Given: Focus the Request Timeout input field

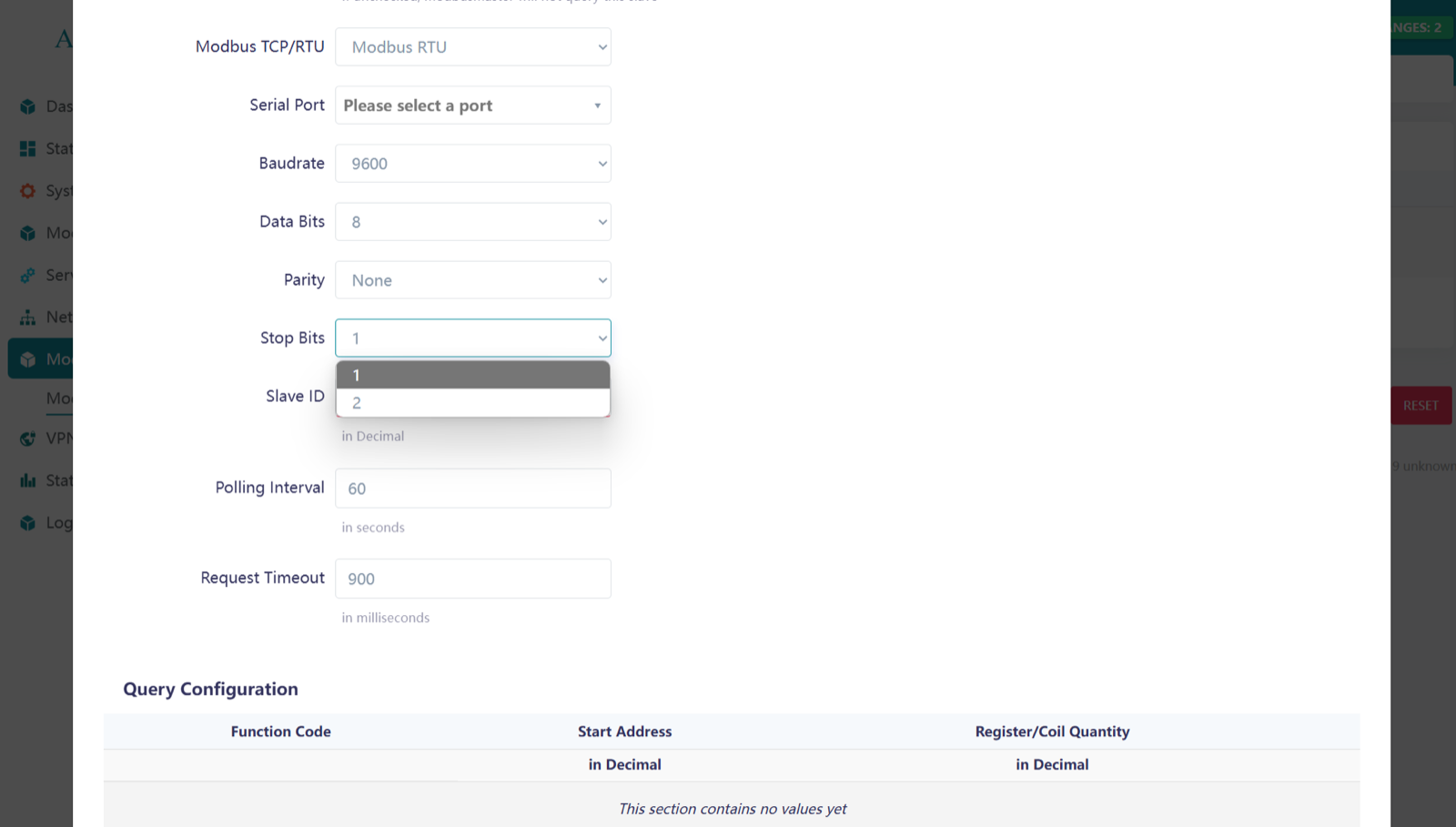Looking at the screenshot, I should [472, 579].
